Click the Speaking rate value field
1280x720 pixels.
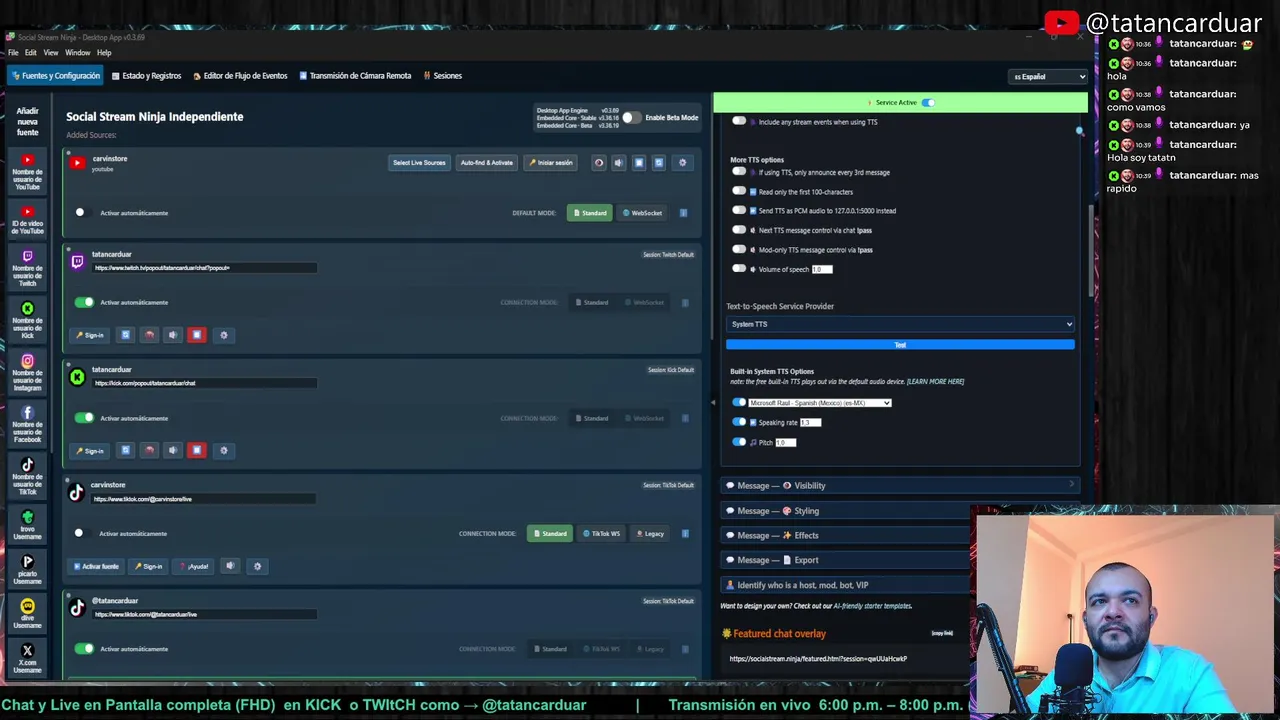tap(810, 422)
